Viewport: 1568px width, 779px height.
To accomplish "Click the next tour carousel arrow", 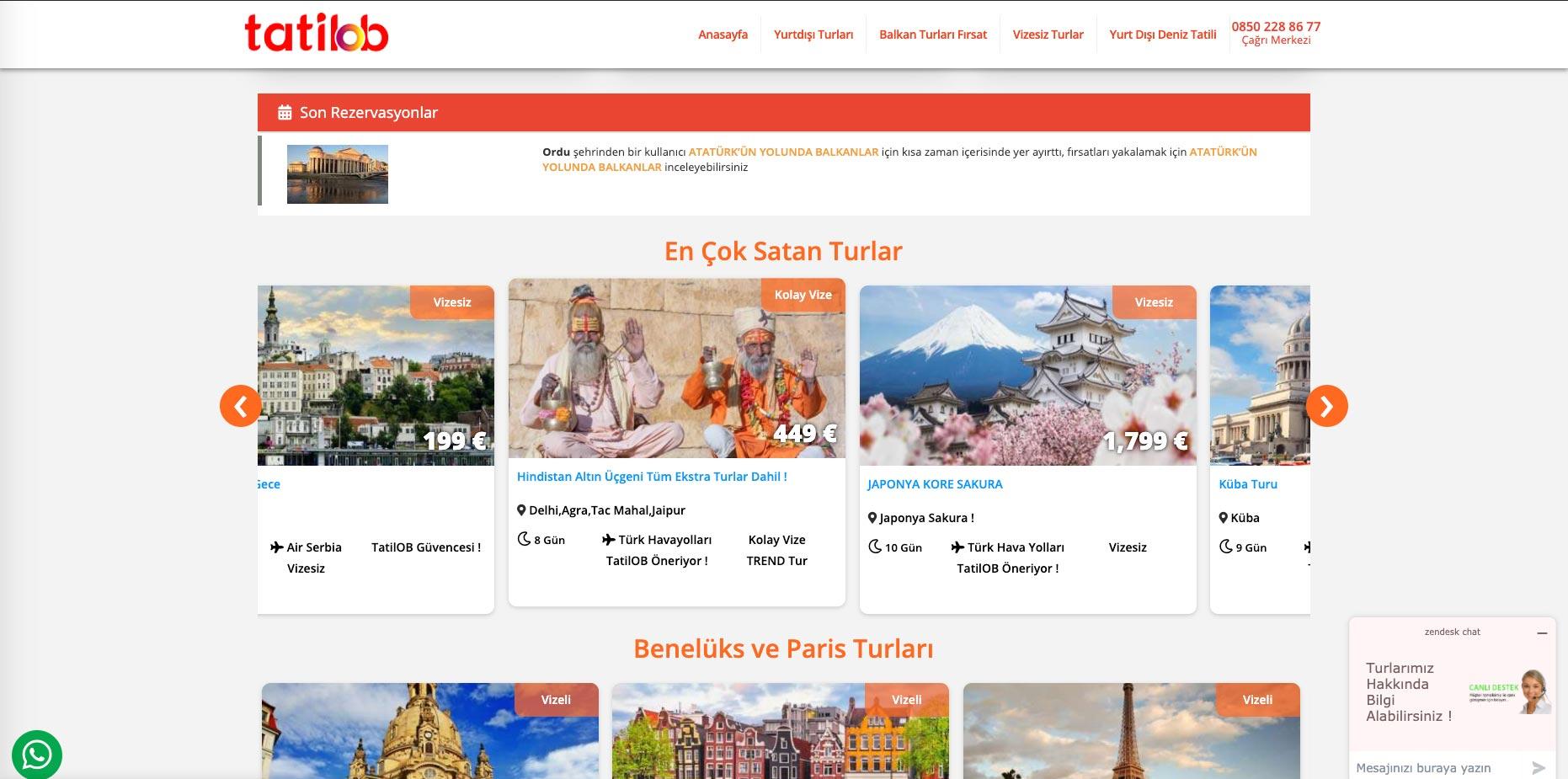I will [1327, 406].
